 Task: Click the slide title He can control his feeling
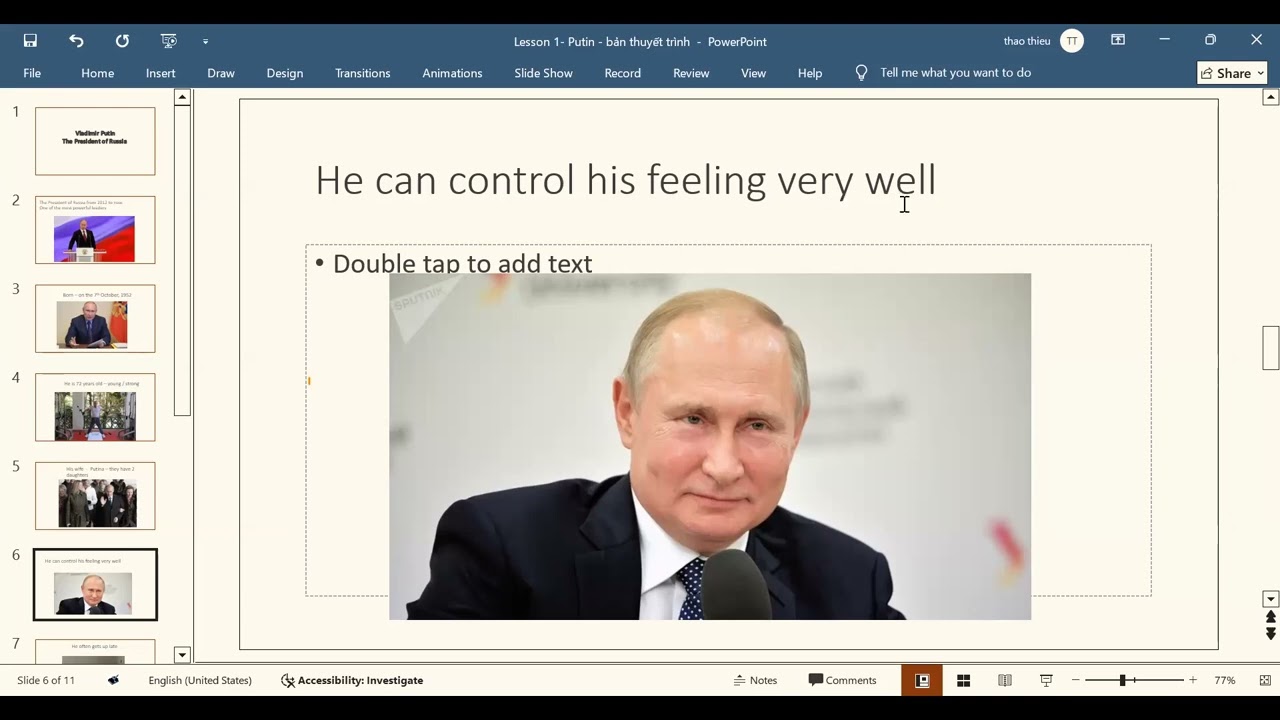pyautogui.click(x=625, y=180)
